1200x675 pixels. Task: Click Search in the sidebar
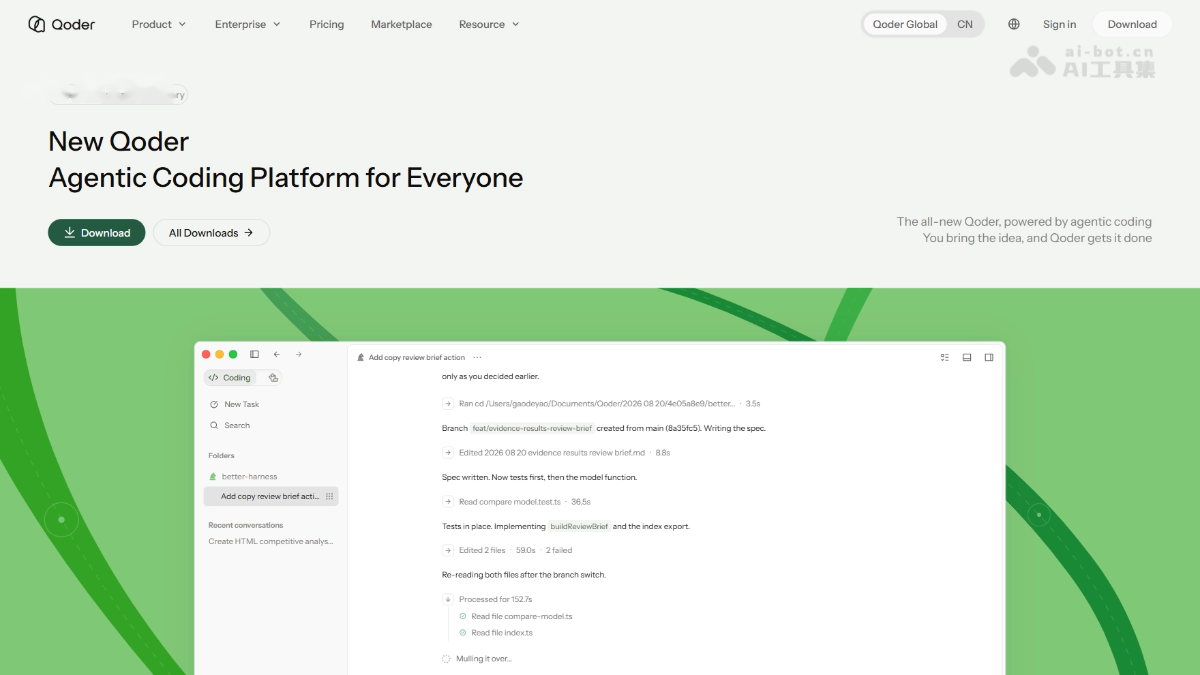click(237, 425)
